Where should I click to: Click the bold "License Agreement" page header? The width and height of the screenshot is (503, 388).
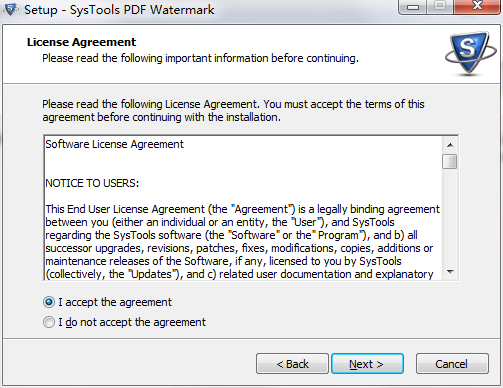coord(81,42)
